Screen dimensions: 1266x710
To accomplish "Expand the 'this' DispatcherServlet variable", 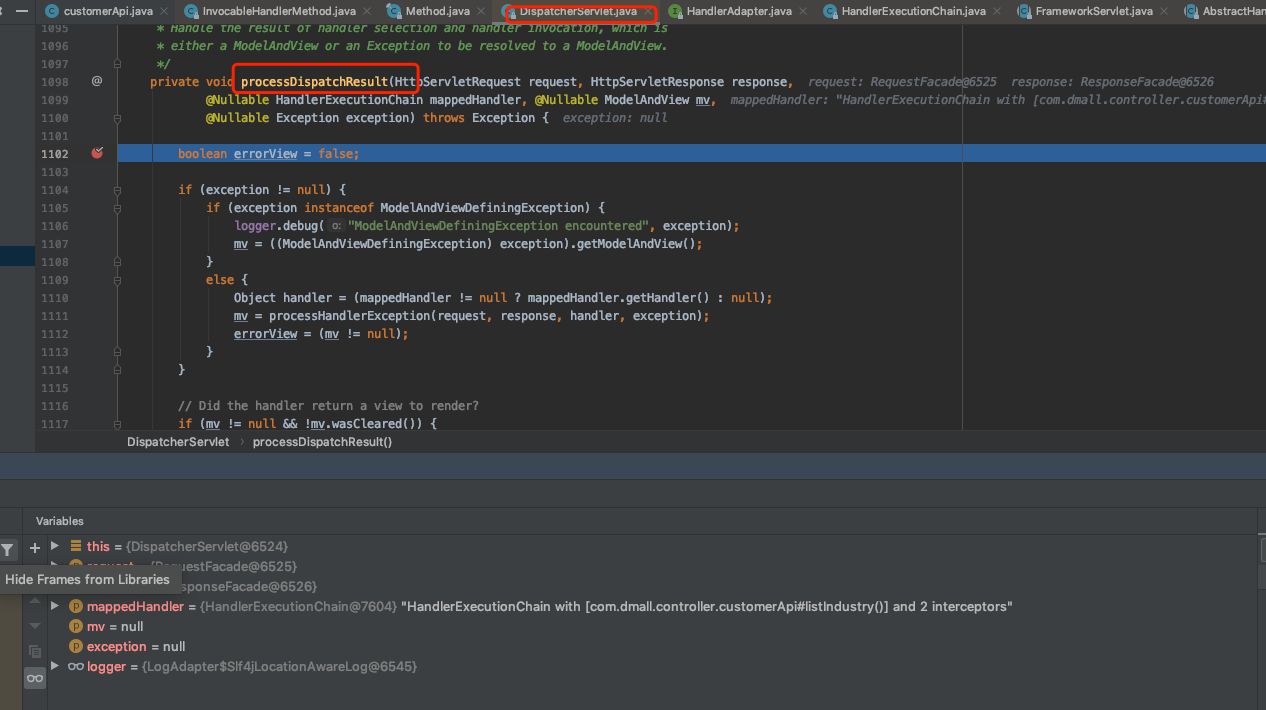I will tap(55, 546).
